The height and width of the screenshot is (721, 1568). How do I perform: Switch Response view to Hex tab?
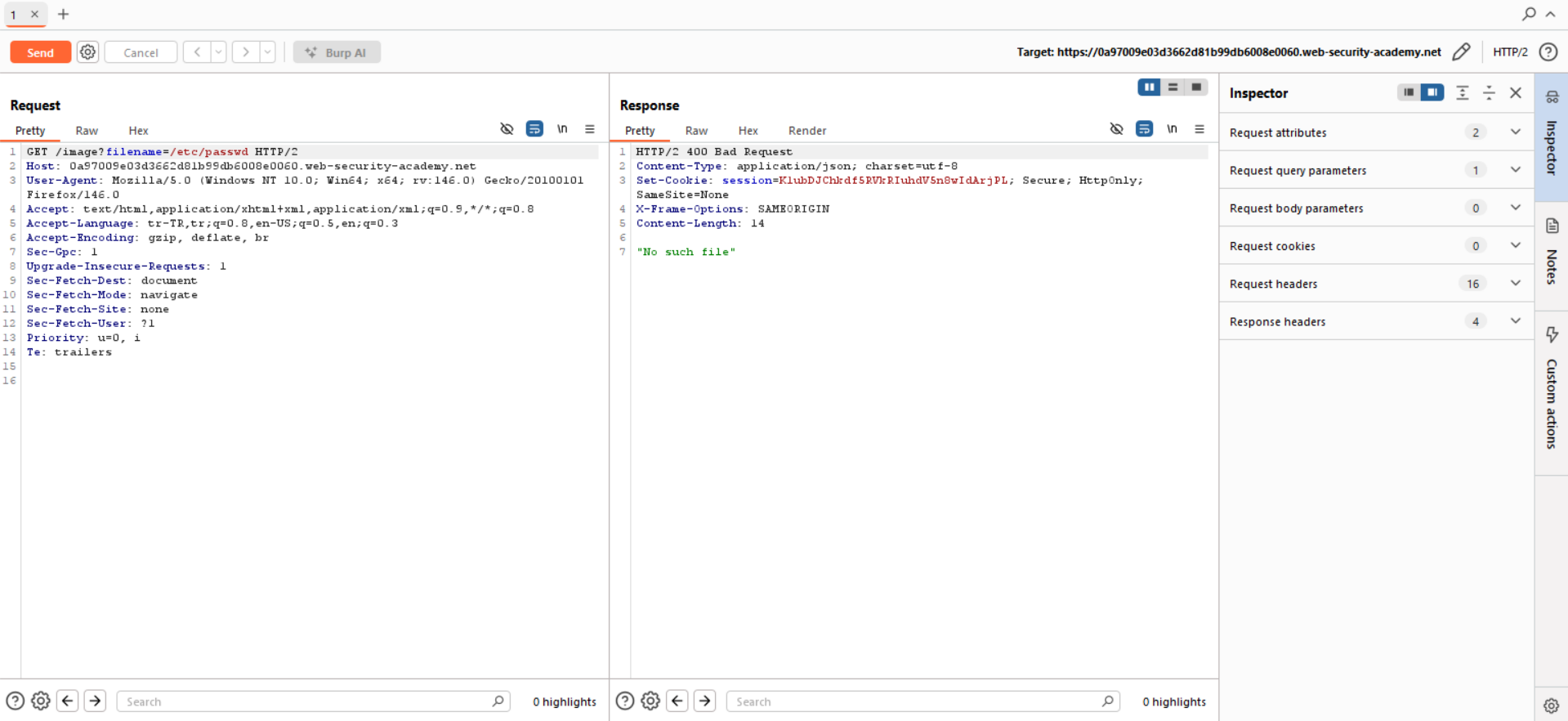(748, 131)
